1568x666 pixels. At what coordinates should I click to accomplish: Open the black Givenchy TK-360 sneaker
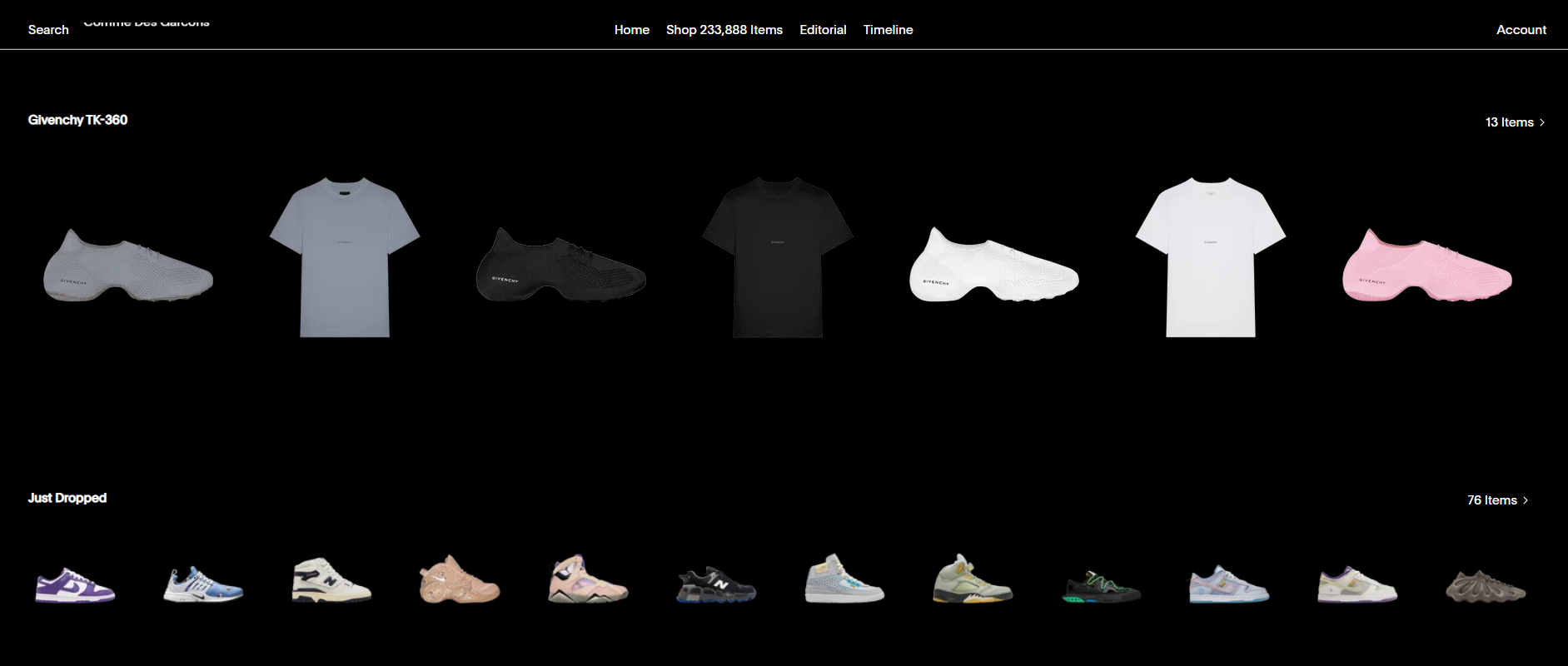[x=561, y=265]
